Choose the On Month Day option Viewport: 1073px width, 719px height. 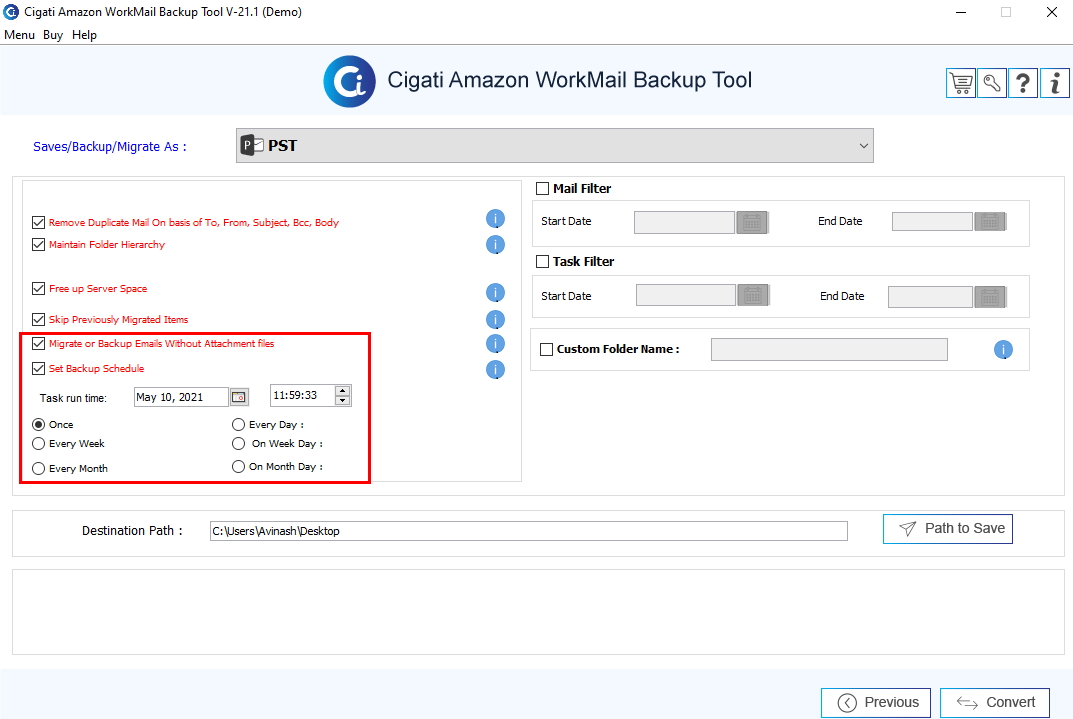point(238,467)
